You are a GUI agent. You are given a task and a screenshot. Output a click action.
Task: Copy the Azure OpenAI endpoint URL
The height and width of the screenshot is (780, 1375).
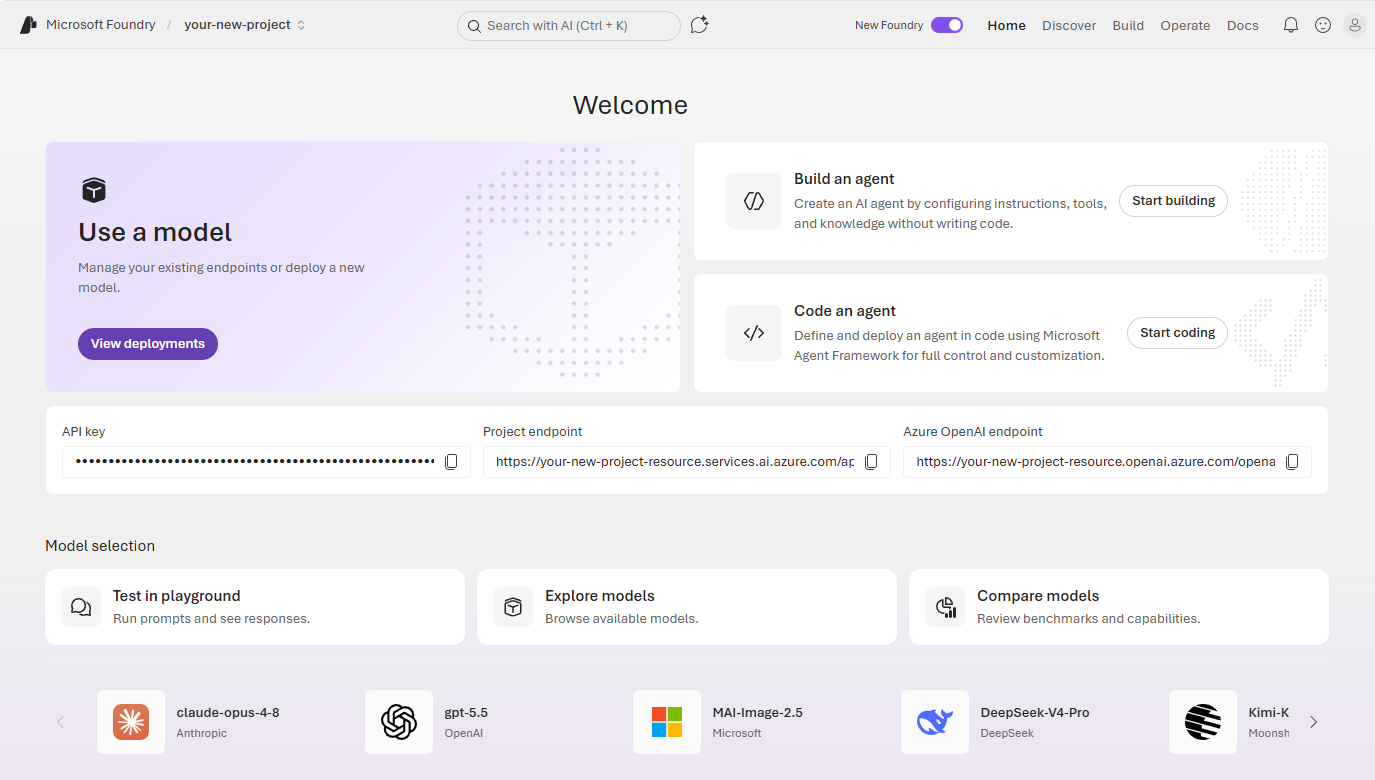pyautogui.click(x=1292, y=462)
